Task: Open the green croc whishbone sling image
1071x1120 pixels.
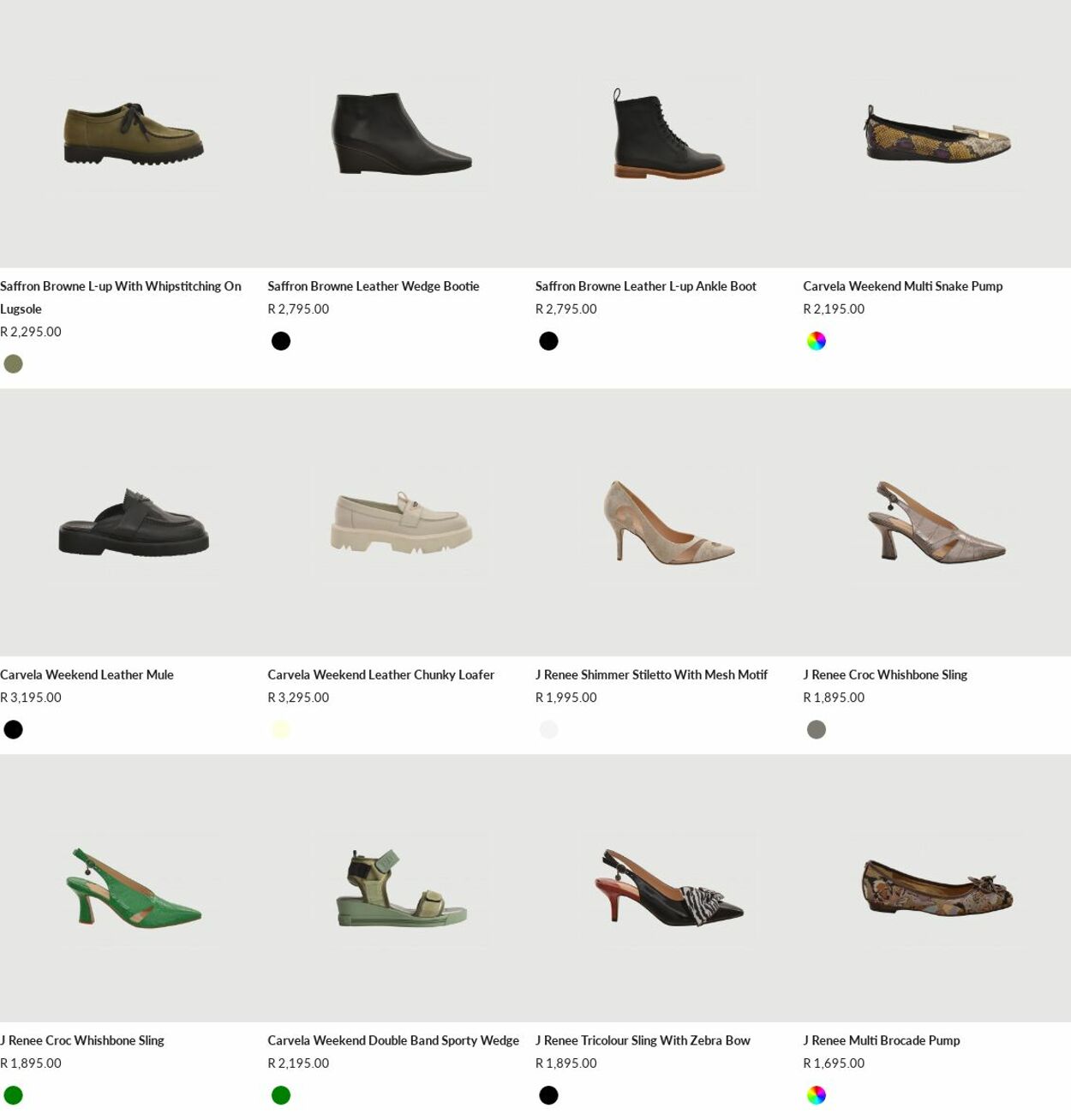Action: pyautogui.click(x=134, y=889)
